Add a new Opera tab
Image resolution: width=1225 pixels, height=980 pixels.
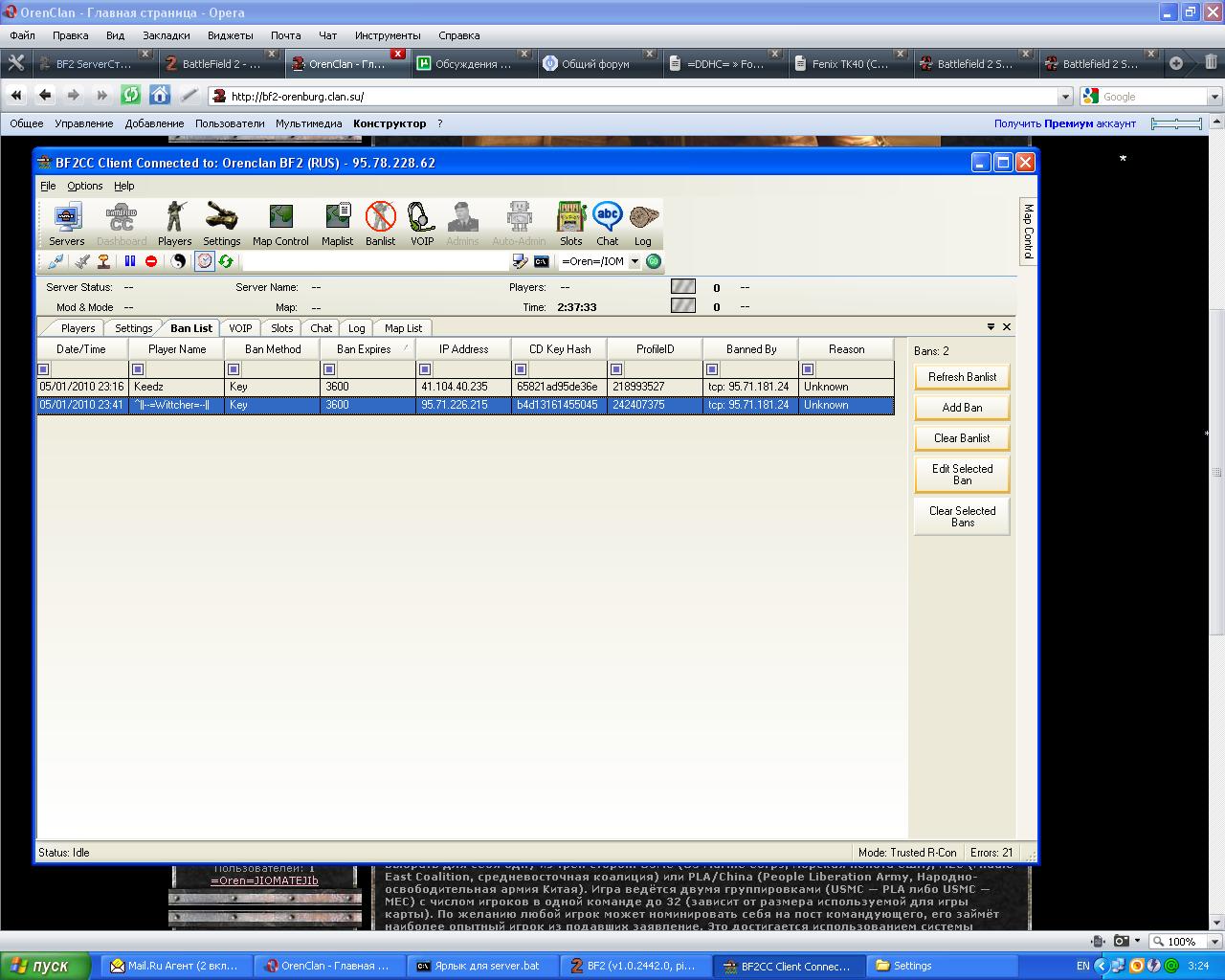tap(1176, 63)
